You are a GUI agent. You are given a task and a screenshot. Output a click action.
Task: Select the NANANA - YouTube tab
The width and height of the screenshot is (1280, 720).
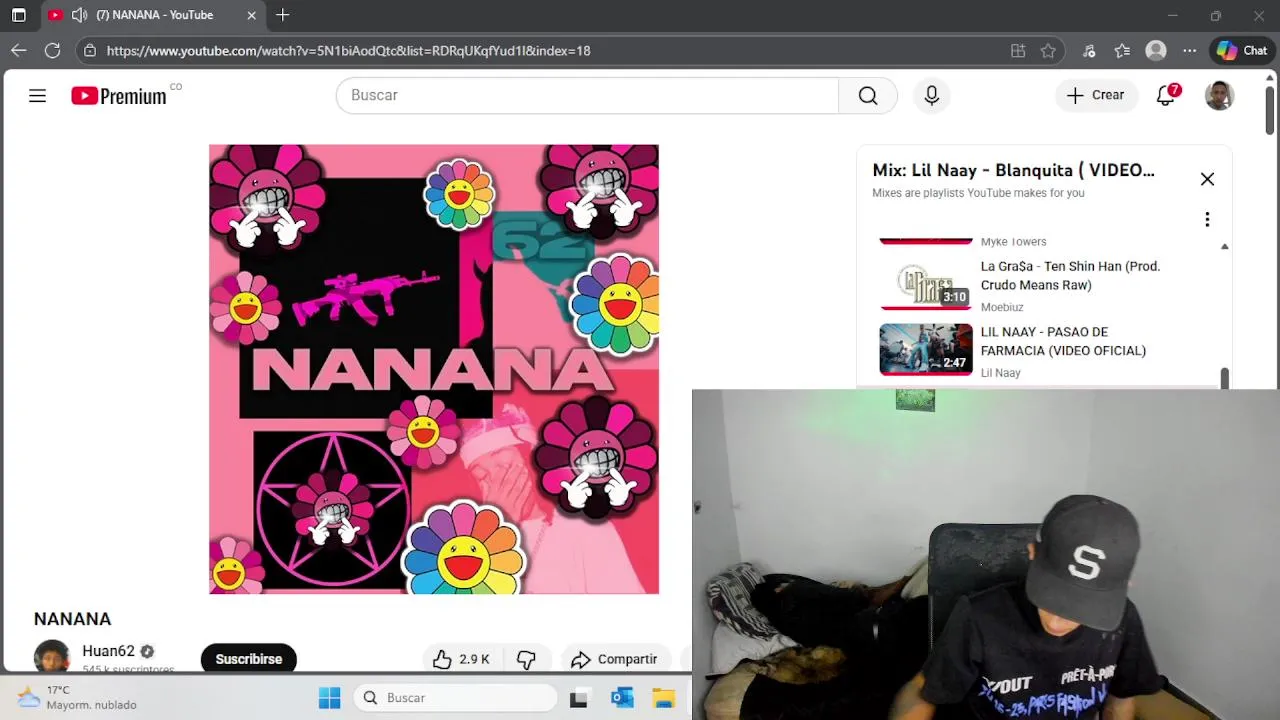(154, 15)
